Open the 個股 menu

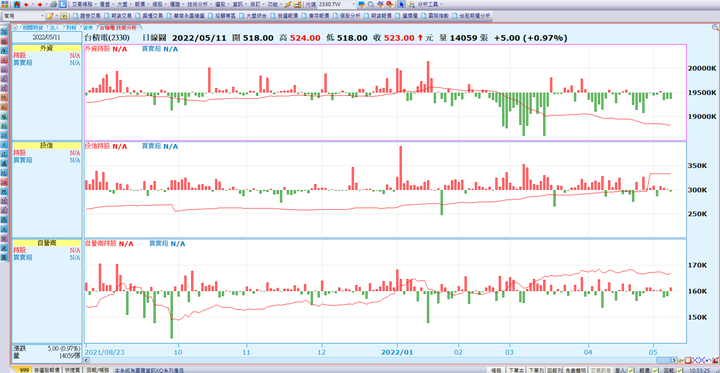click(x=159, y=5)
